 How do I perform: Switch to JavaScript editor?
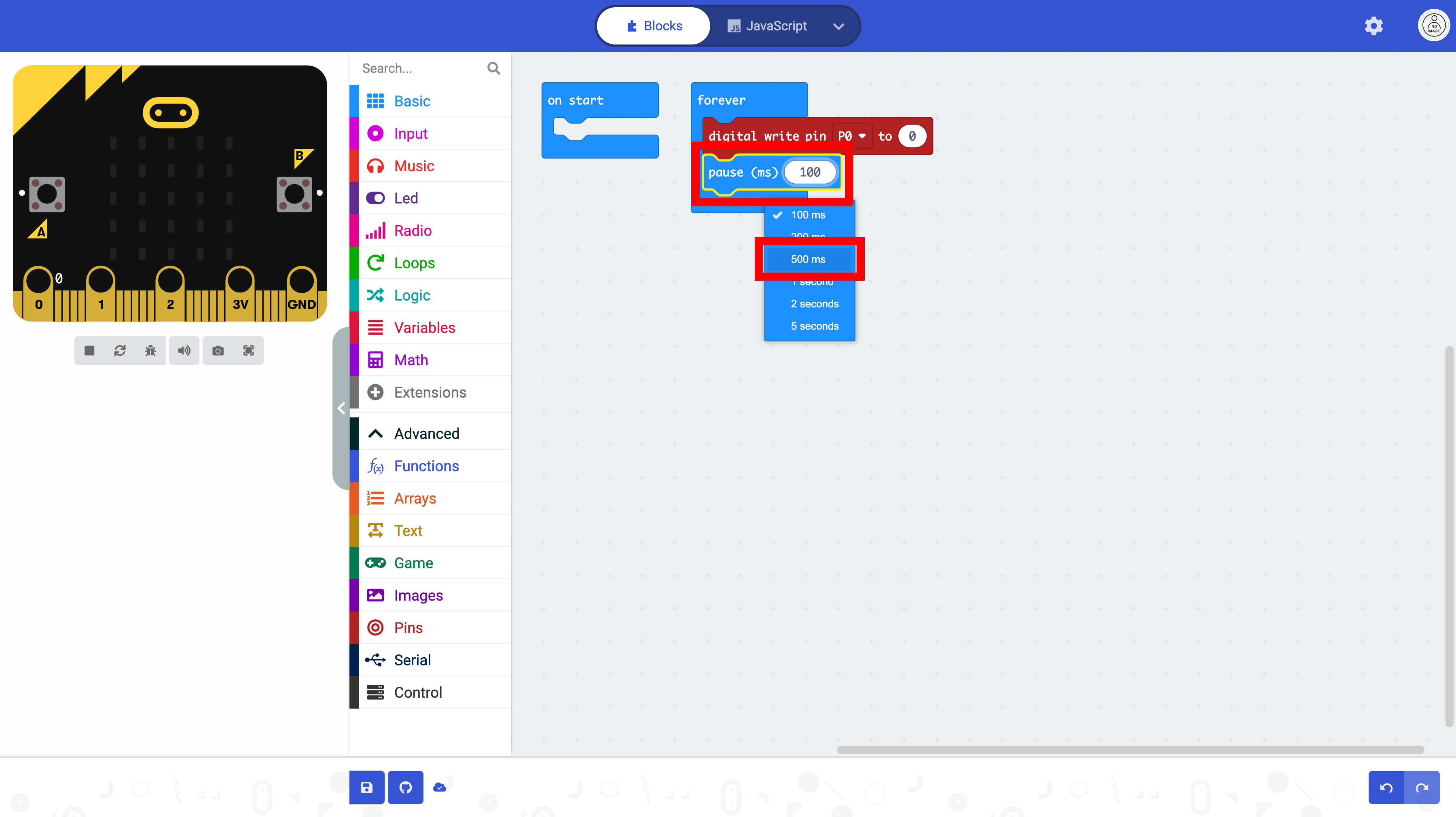click(x=767, y=26)
